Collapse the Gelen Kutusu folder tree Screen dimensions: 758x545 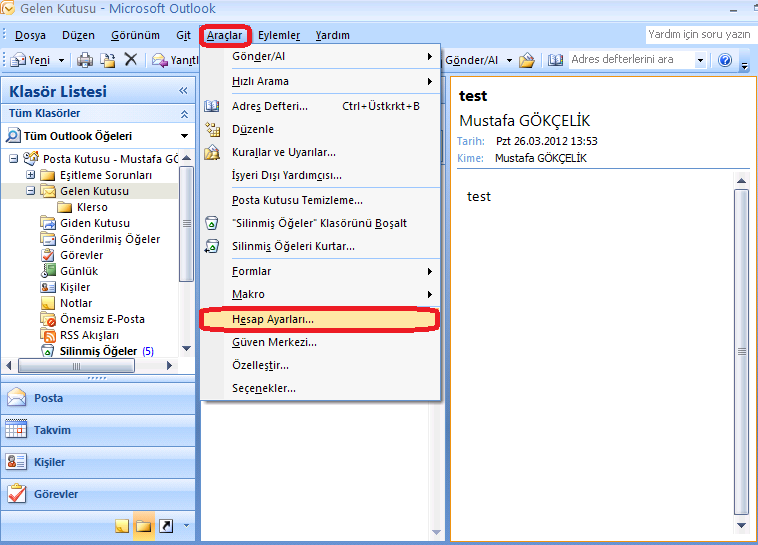pos(31,191)
